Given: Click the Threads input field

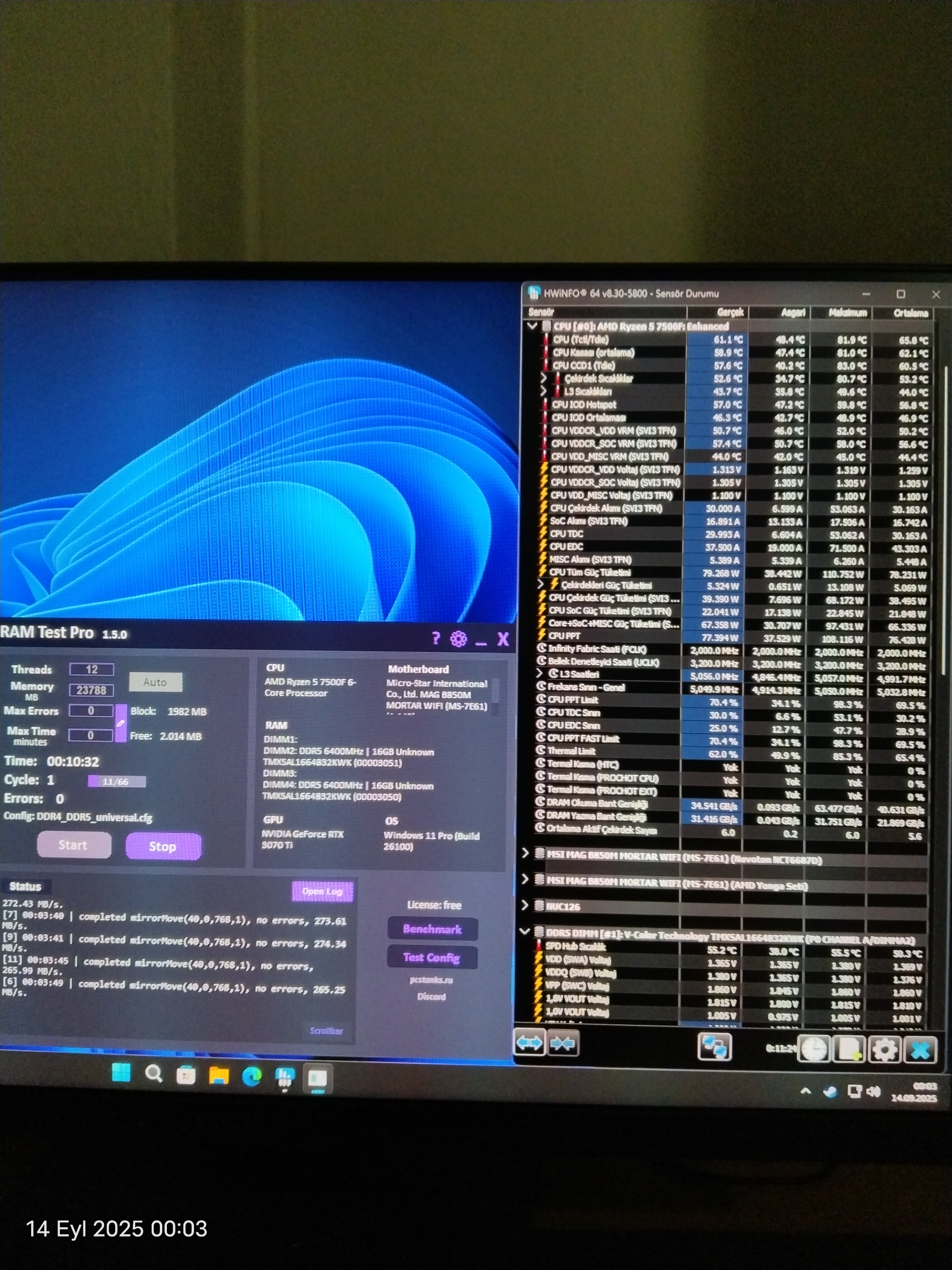Looking at the screenshot, I should click(x=92, y=669).
